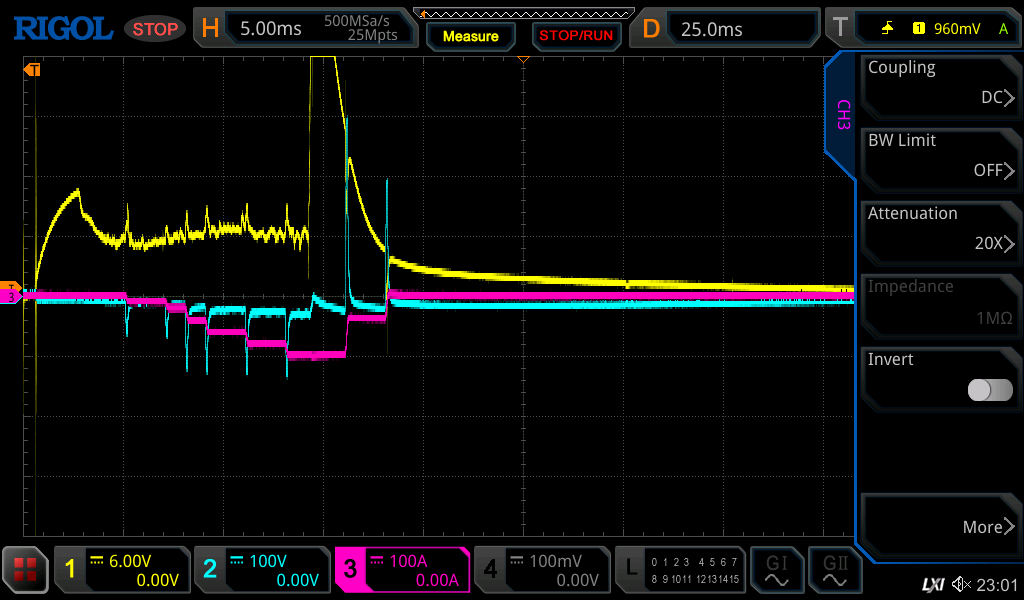Open the L logic analyzer channels panel
This screenshot has width=1024, height=600.
pyautogui.click(x=681, y=570)
